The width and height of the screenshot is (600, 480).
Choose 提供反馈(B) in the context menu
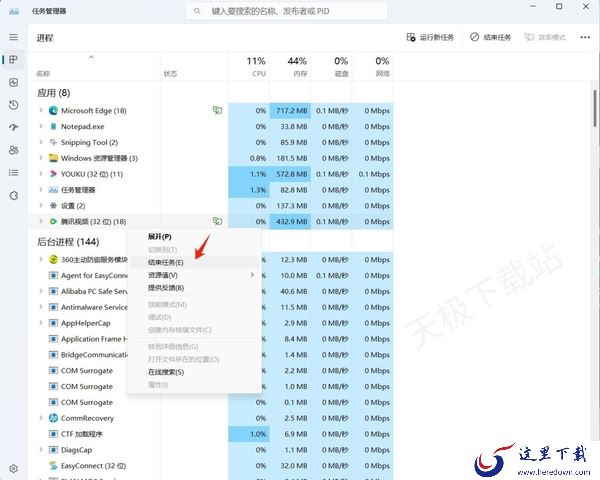point(166,288)
